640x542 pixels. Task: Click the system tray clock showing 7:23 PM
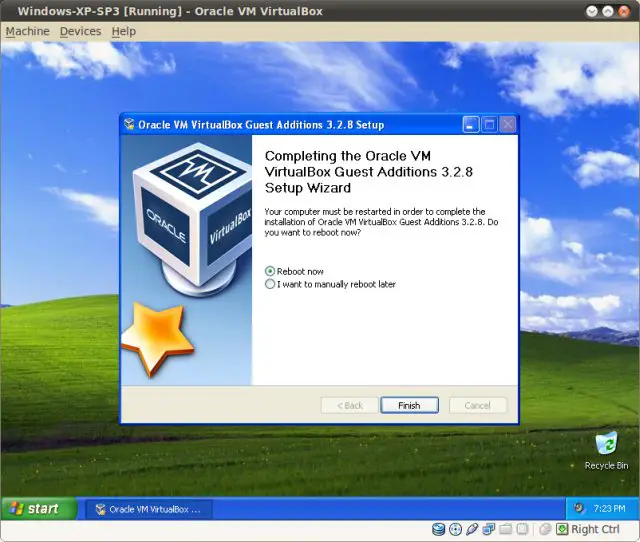pos(609,509)
